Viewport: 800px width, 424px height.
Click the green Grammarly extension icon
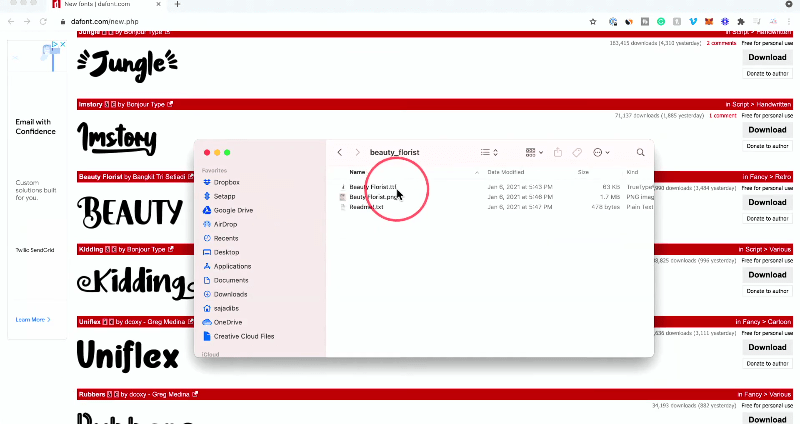661,21
